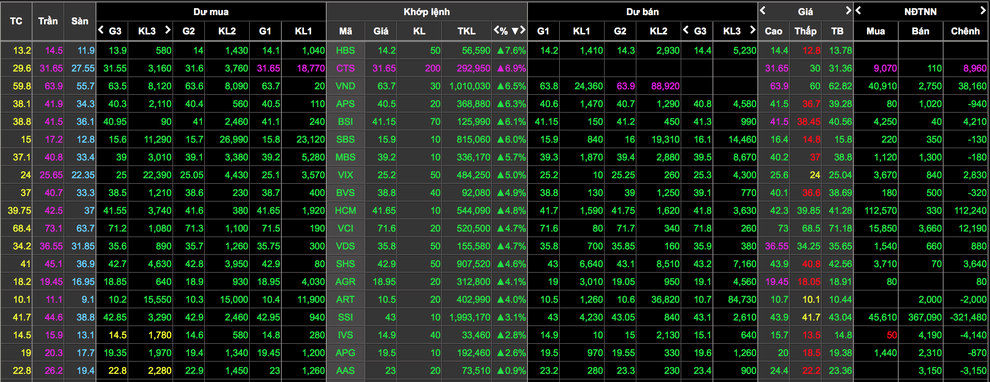Screen dimensions: 990x382
Task: Select the TC reference price header
Action: click(x=15, y=20)
